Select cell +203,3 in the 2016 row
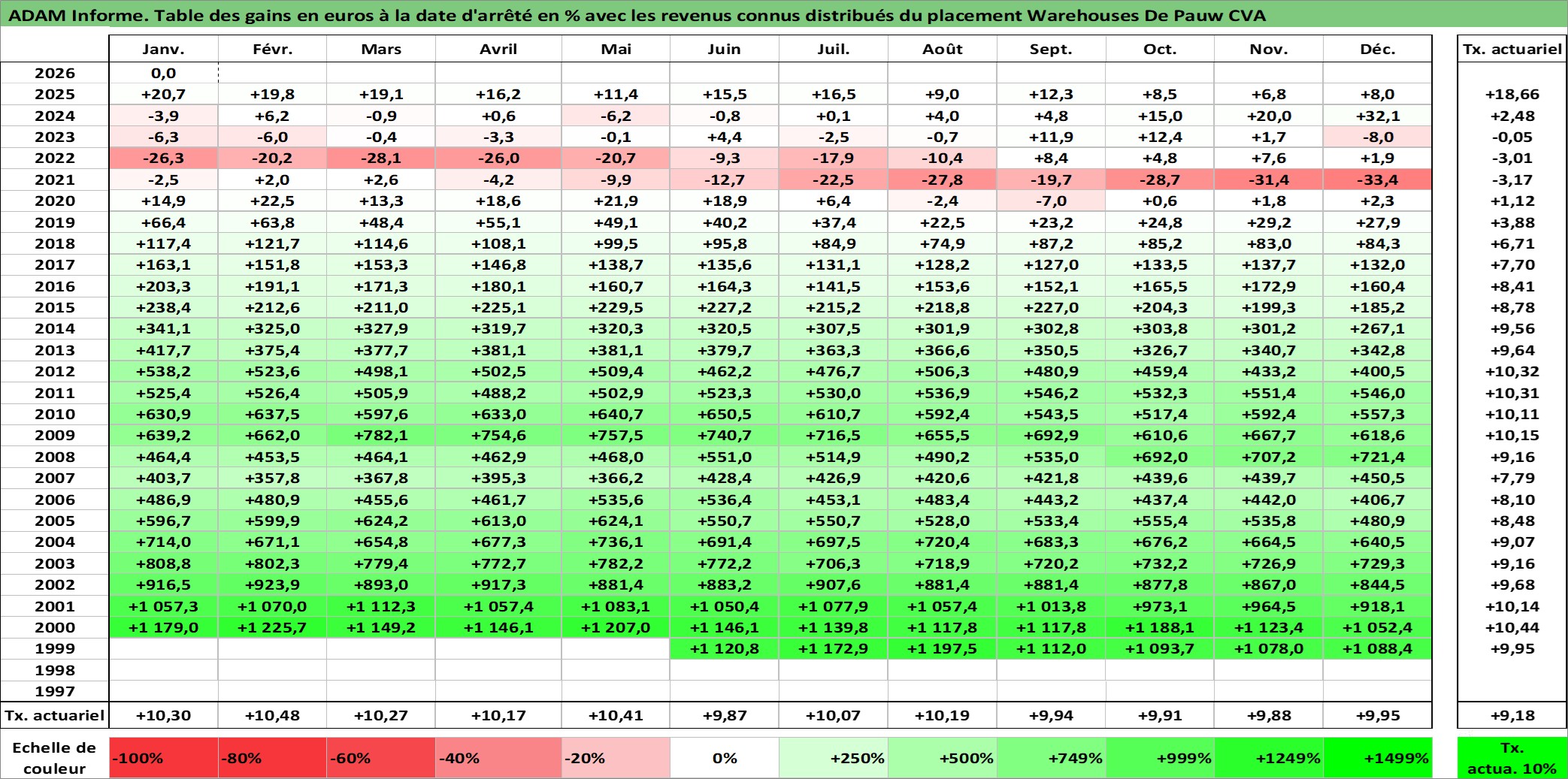The width and height of the screenshot is (1568, 779). tap(164, 287)
